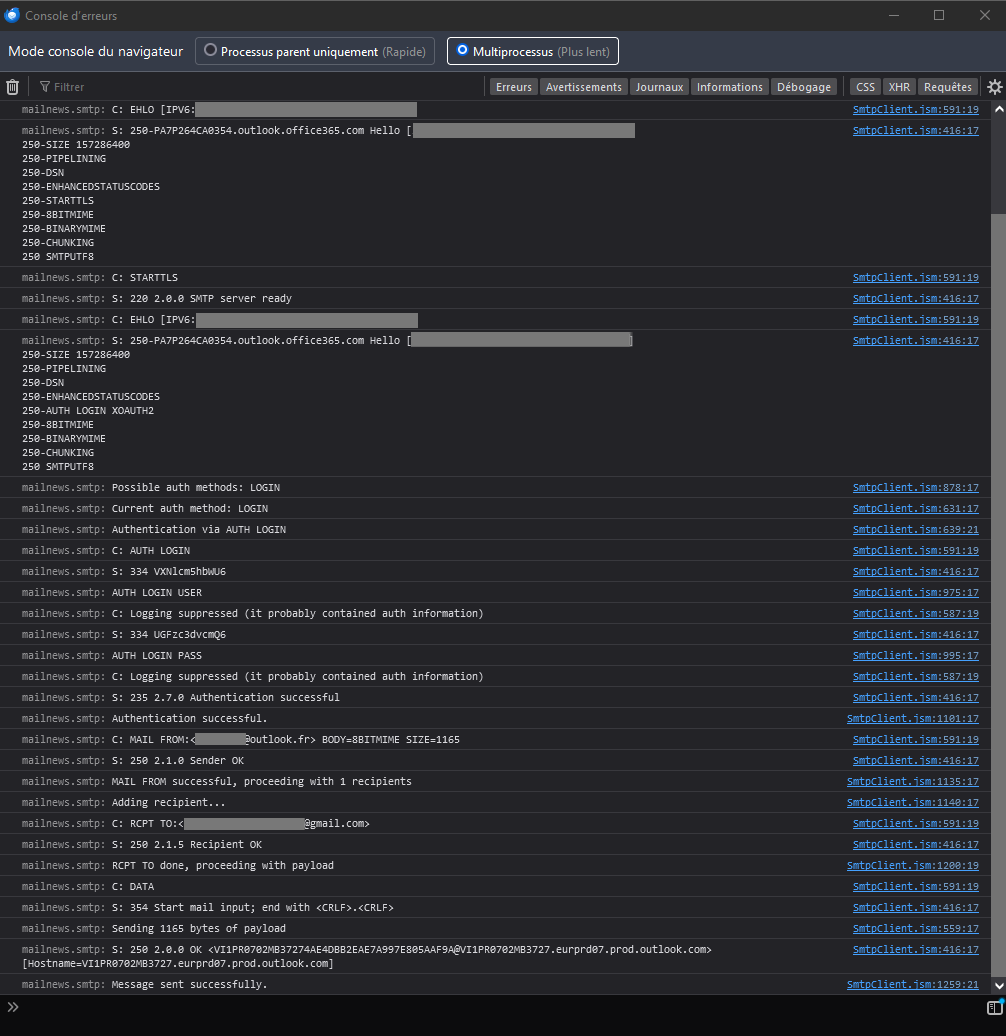This screenshot has width=1006, height=1036.
Task: Clear console output with trash icon
Action: (x=13, y=87)
